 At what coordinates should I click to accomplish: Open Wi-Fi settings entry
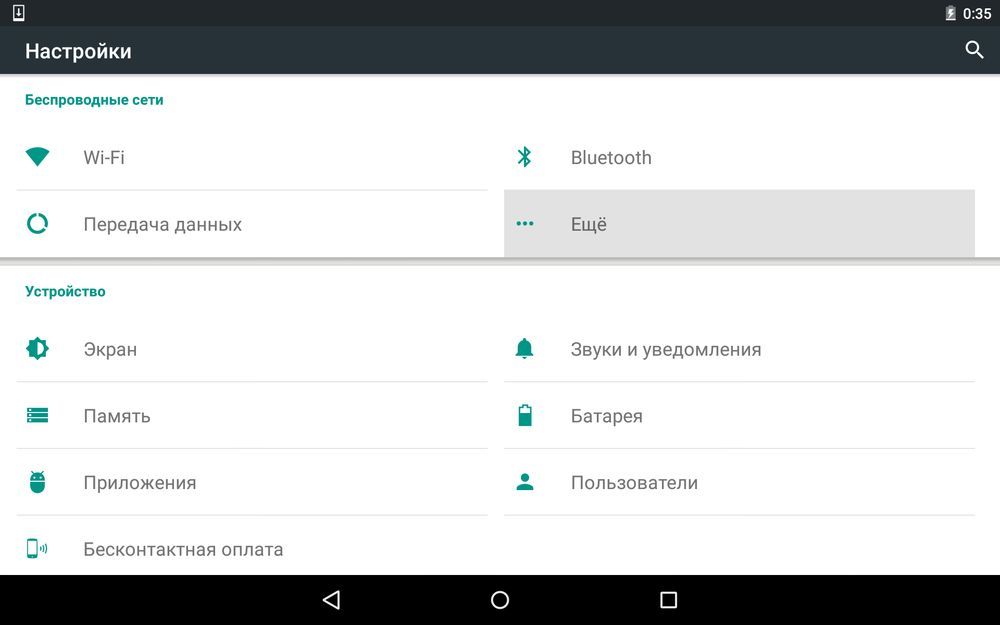click(252, 157)
